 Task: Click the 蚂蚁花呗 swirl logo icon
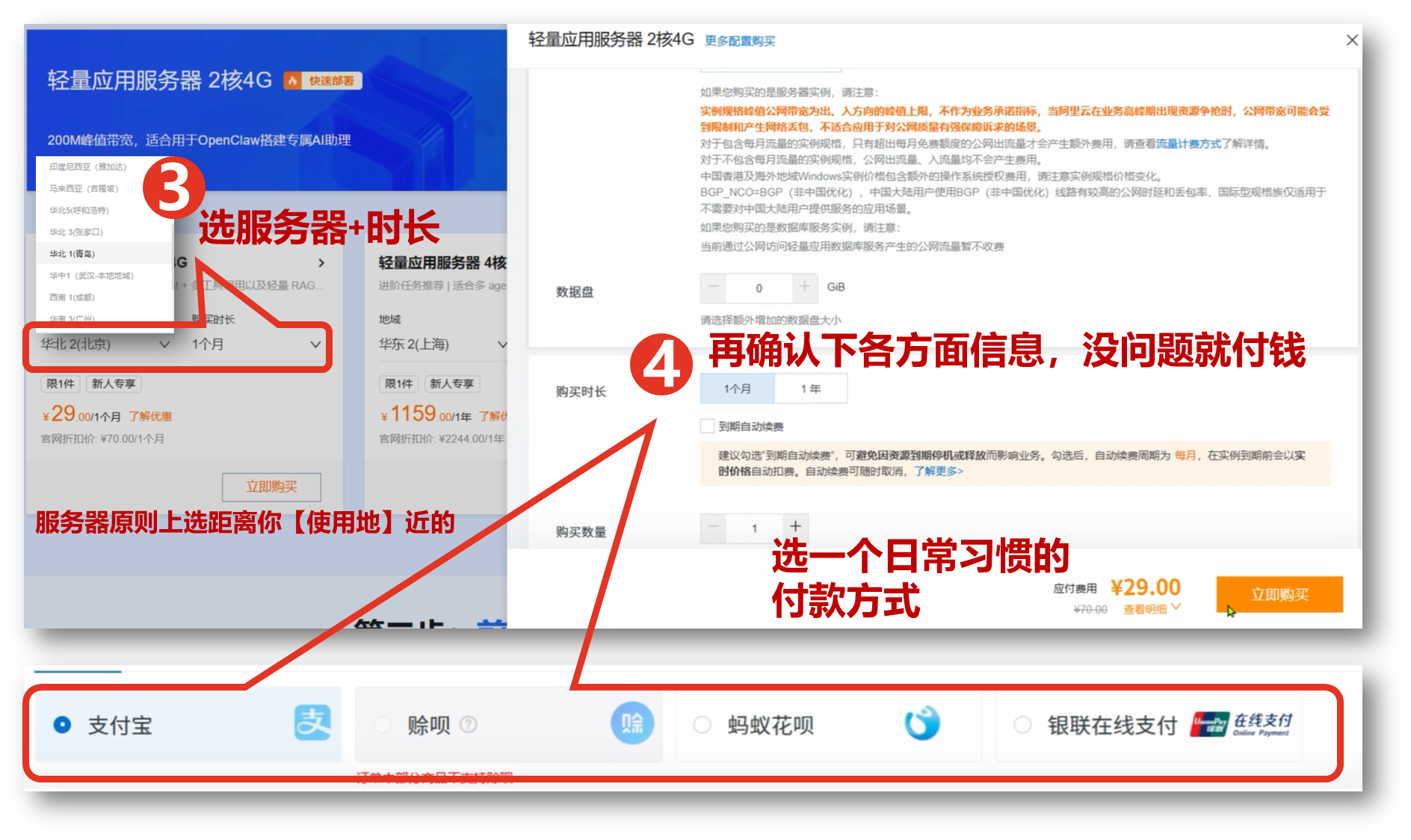click(x=922, y=723)
